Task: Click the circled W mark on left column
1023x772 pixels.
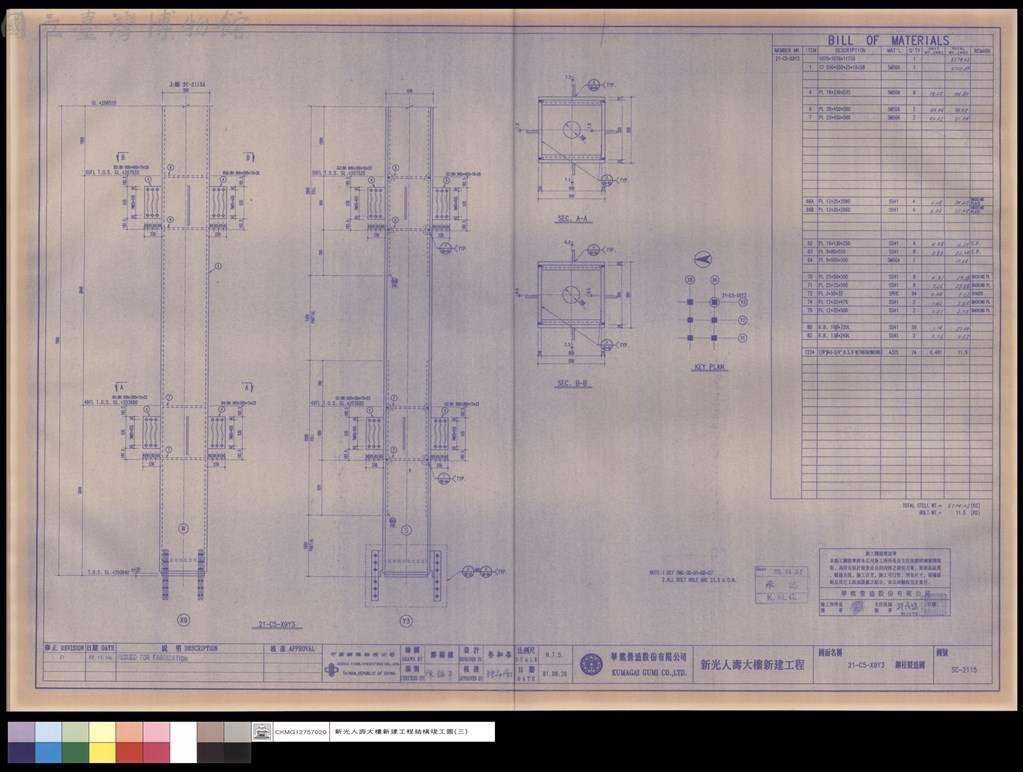Action: point(183,528)
